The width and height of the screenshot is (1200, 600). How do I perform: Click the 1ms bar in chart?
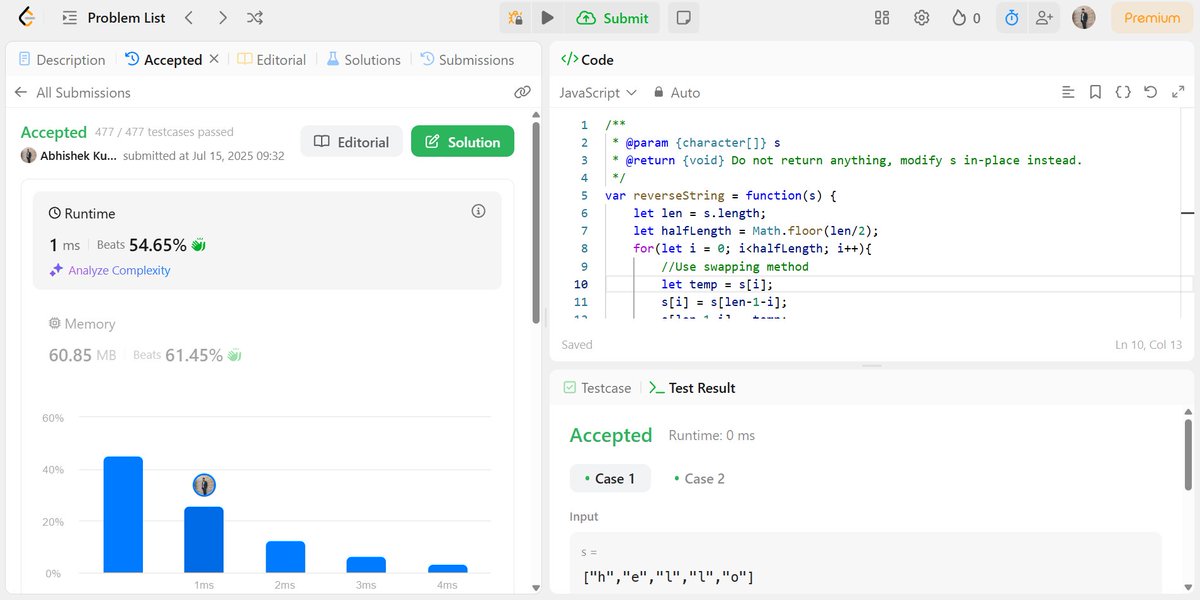pyautogui.click(x=204, y=540)
